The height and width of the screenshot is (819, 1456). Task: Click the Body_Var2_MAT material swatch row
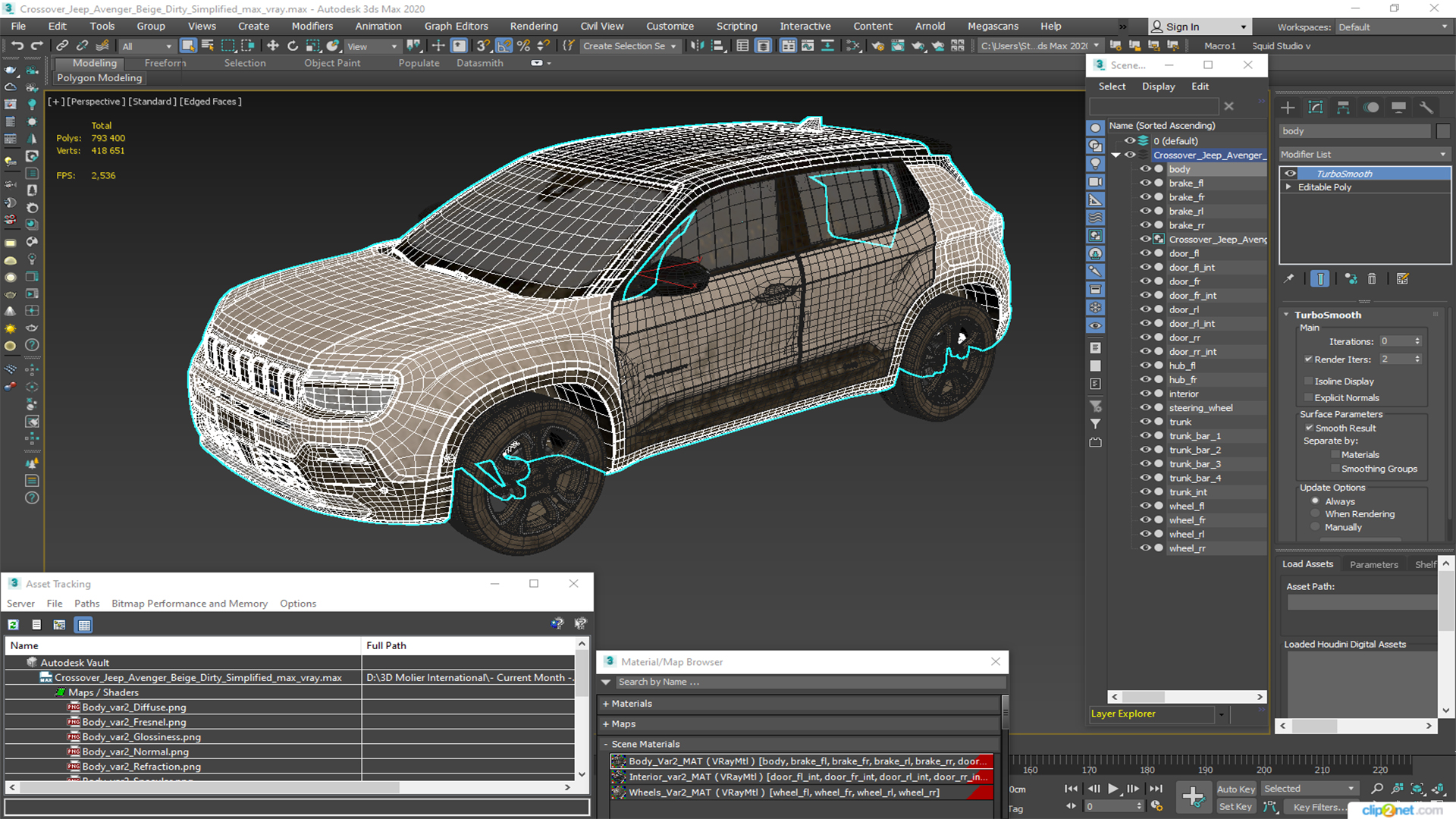tap(802, 761)
